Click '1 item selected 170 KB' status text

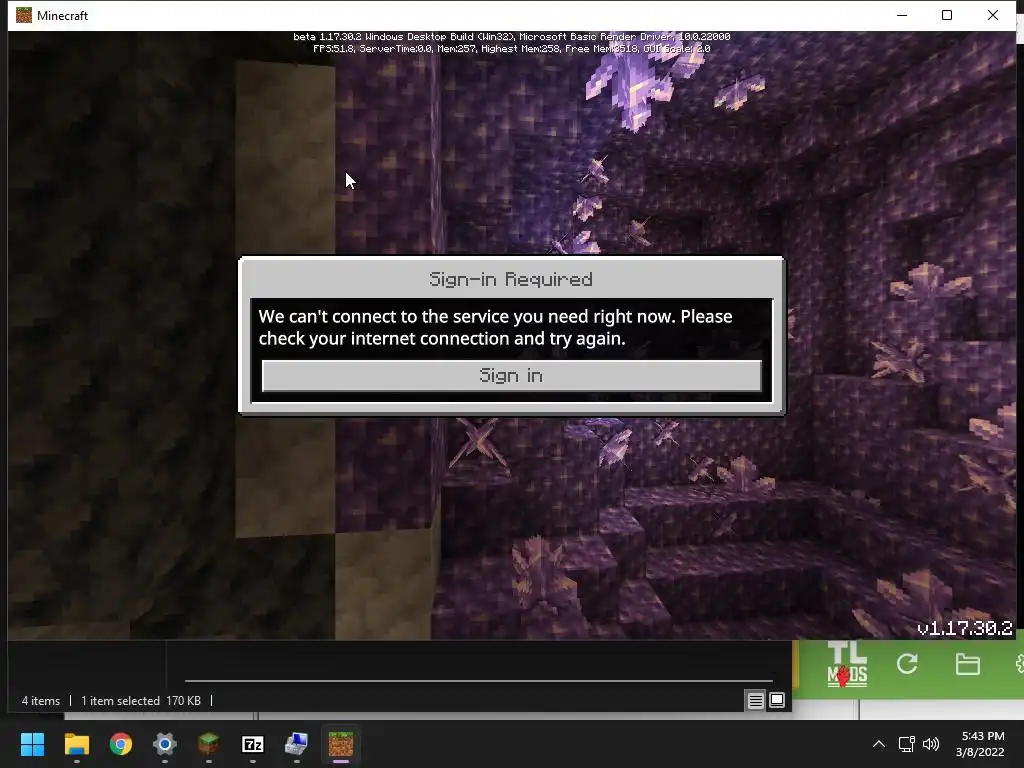141,701
